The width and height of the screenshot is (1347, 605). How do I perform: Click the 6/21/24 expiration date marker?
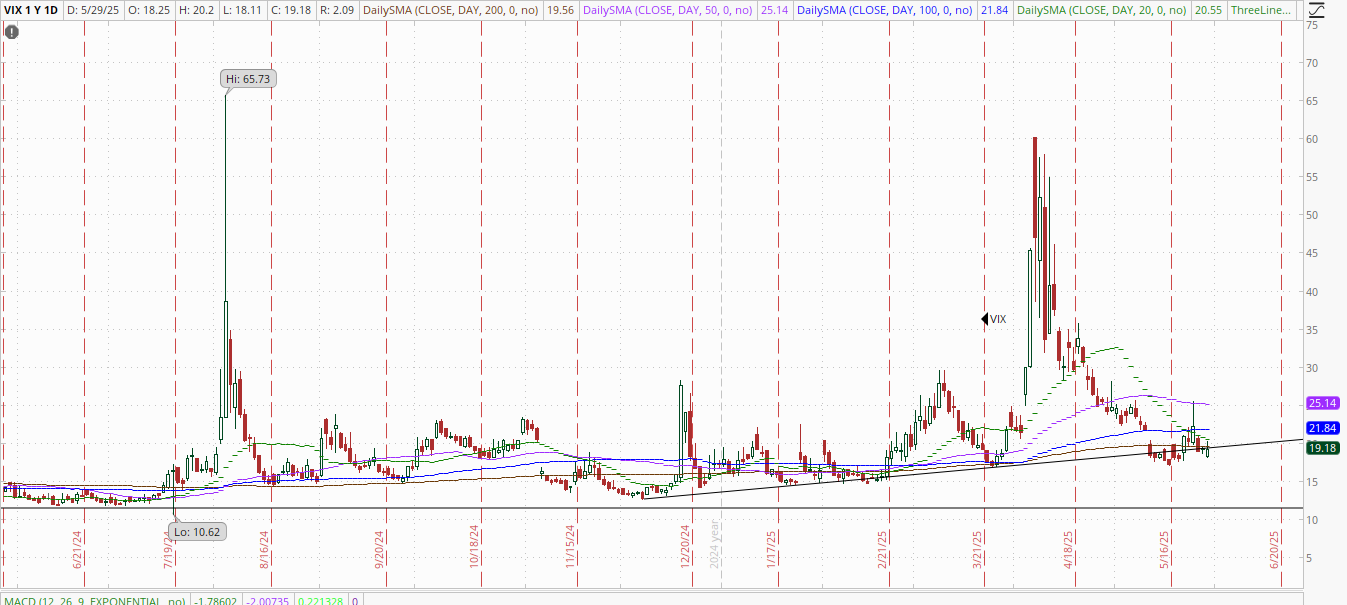coord(78,549)
